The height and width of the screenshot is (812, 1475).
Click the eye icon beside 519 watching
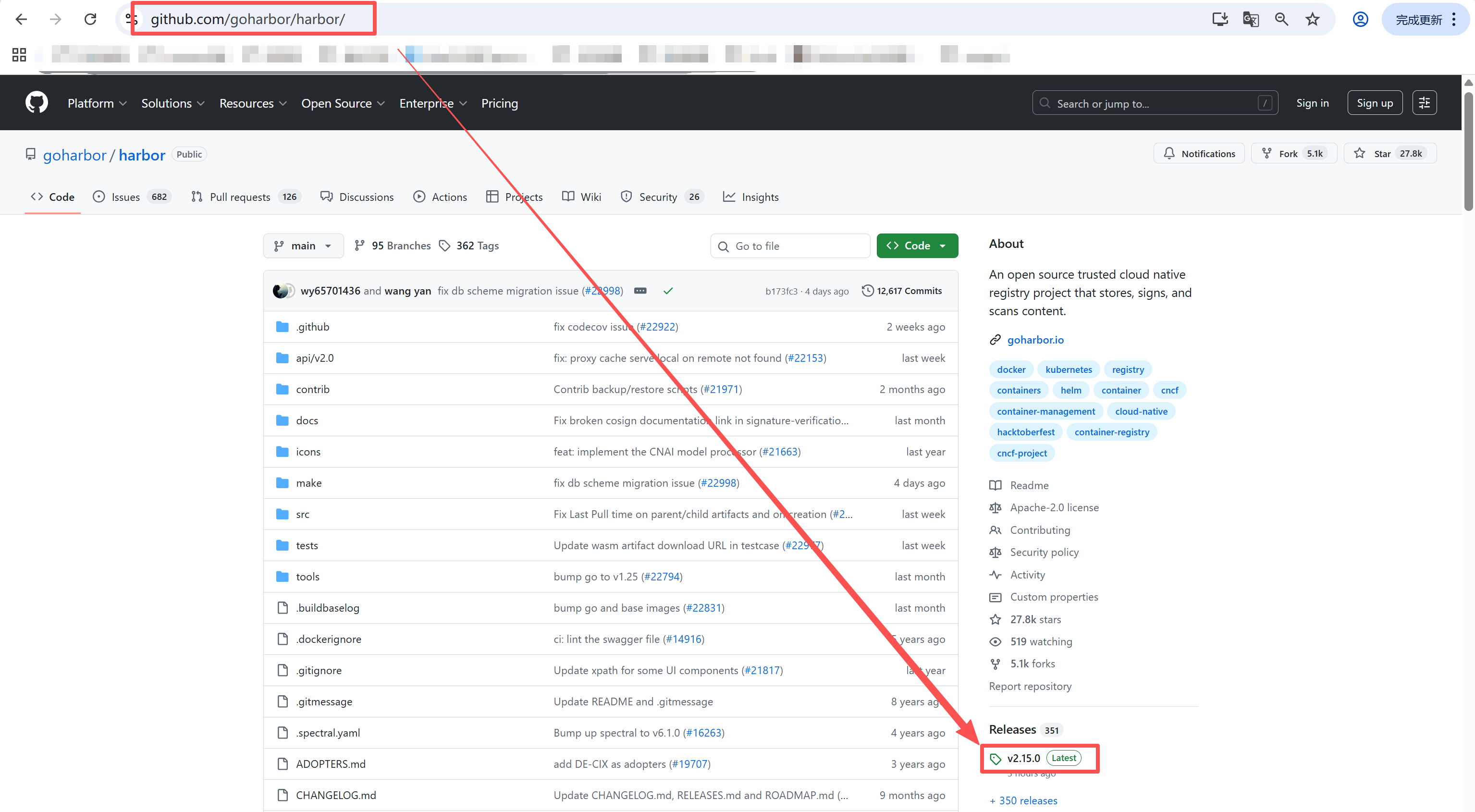click(995, 642)
